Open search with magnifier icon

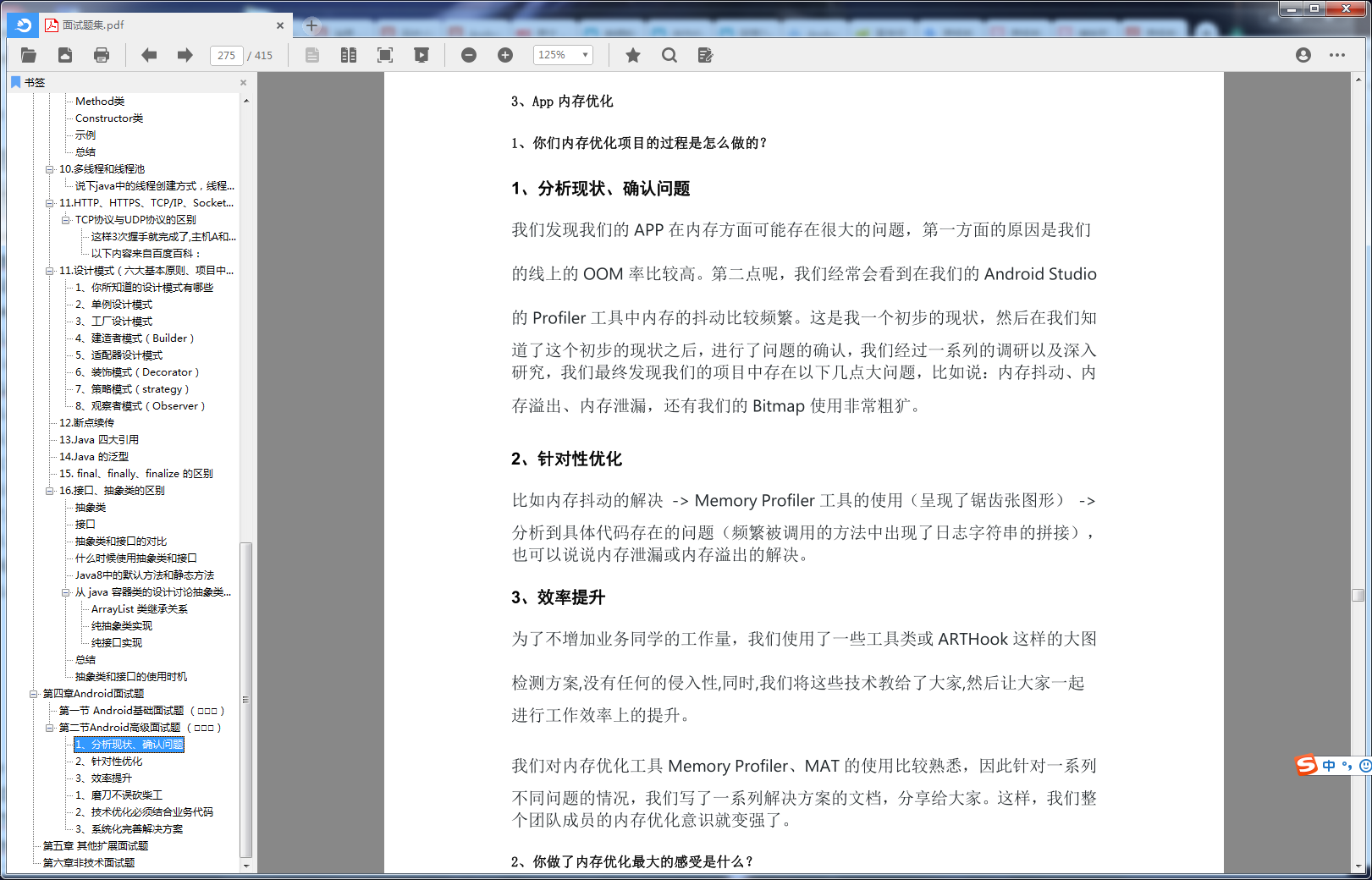coord(669,55)
